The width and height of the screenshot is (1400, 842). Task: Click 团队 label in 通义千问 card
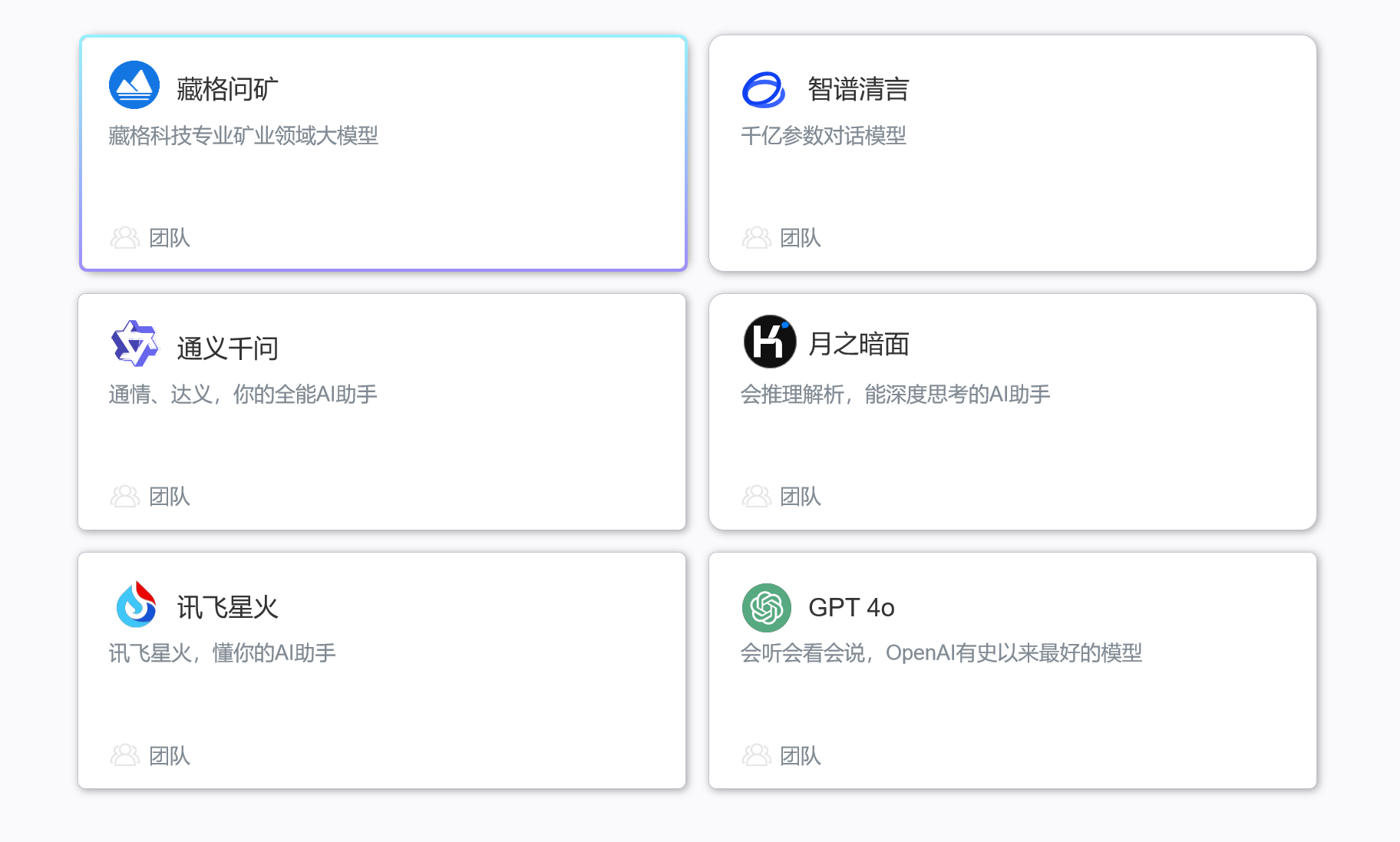tap(170, 497)
